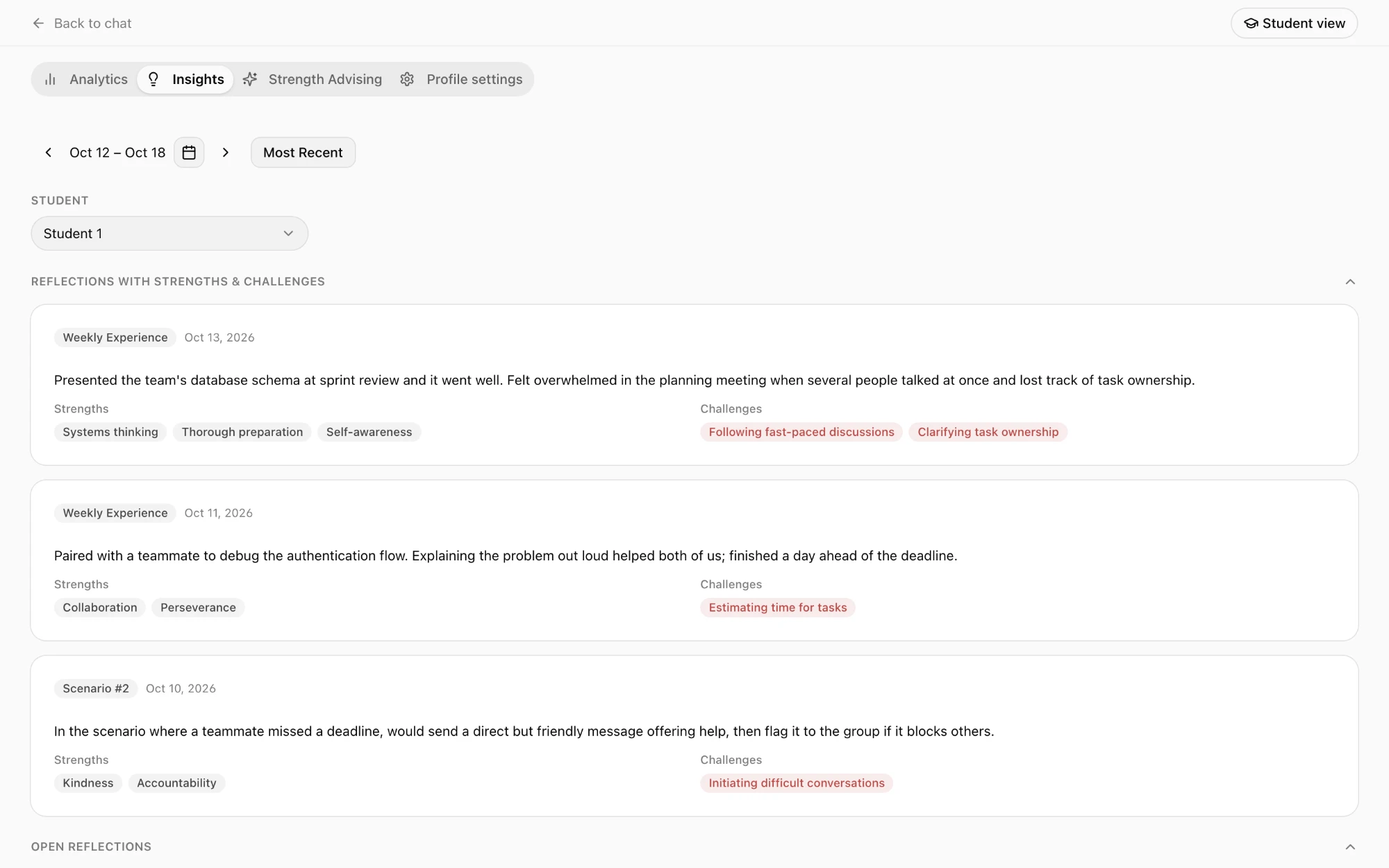Click the Following fast-paced discussions challenge tag

pos(801,432)
